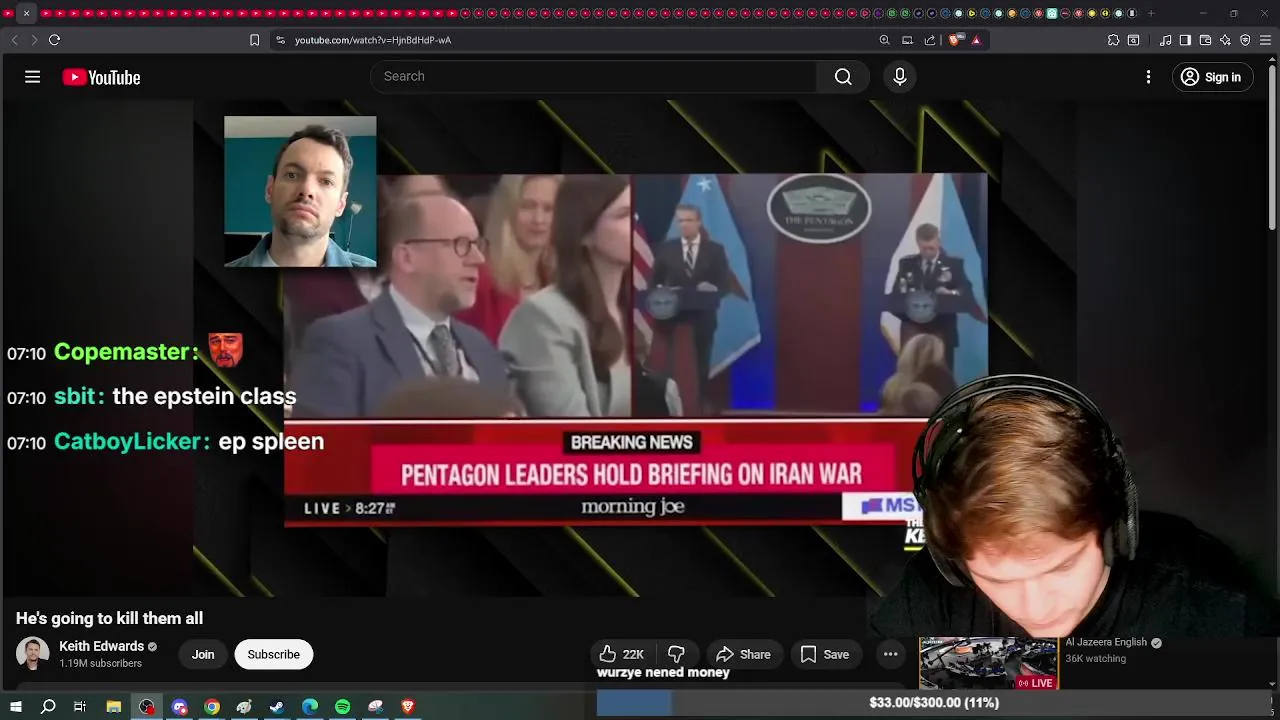The height and width of the screenshot is (720, 1280).
Task: Open browser extensions puzzle icon
Action: 1113,40
